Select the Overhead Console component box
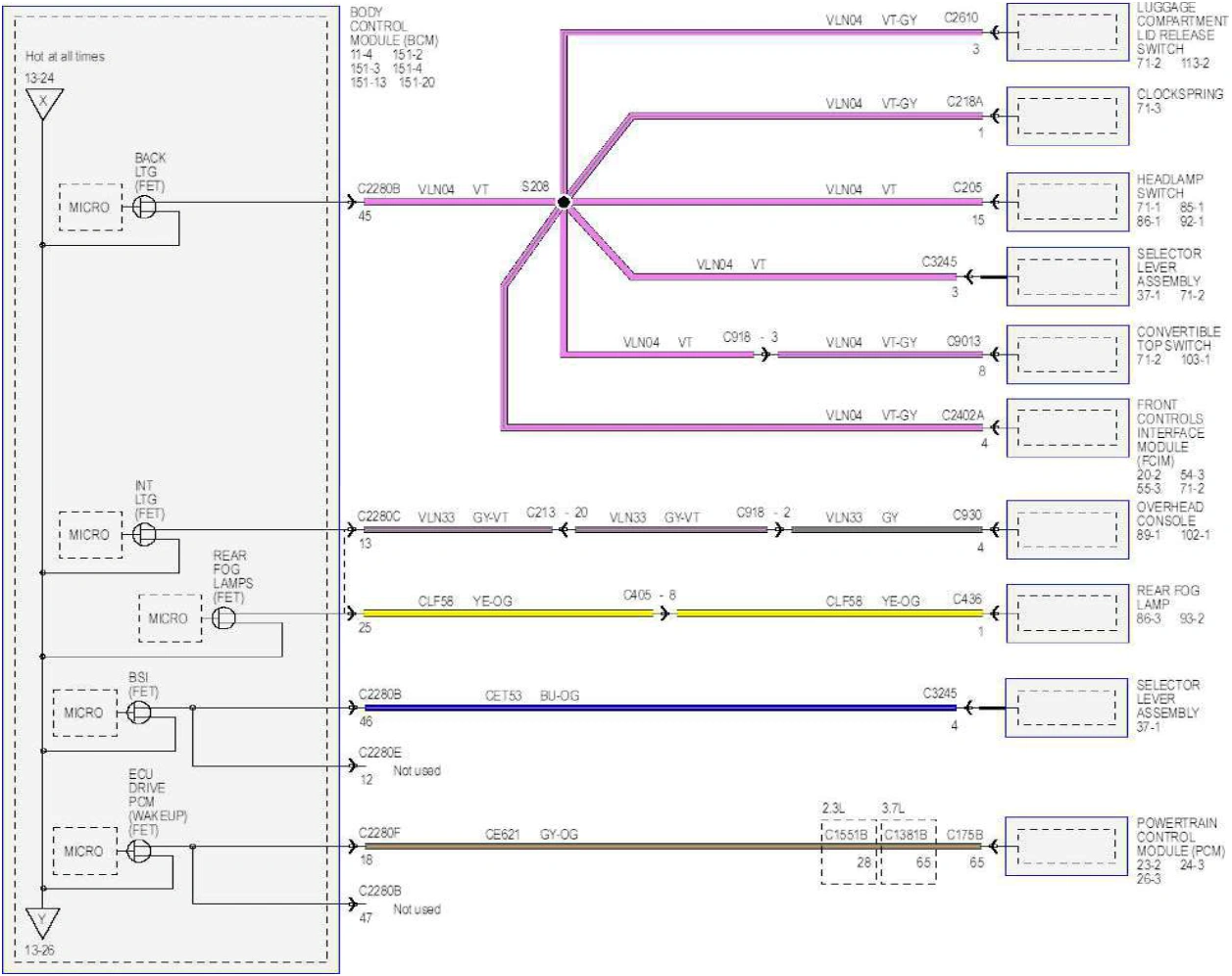1232x976 pixels. pyautogui.click(x=1067, y=530)
